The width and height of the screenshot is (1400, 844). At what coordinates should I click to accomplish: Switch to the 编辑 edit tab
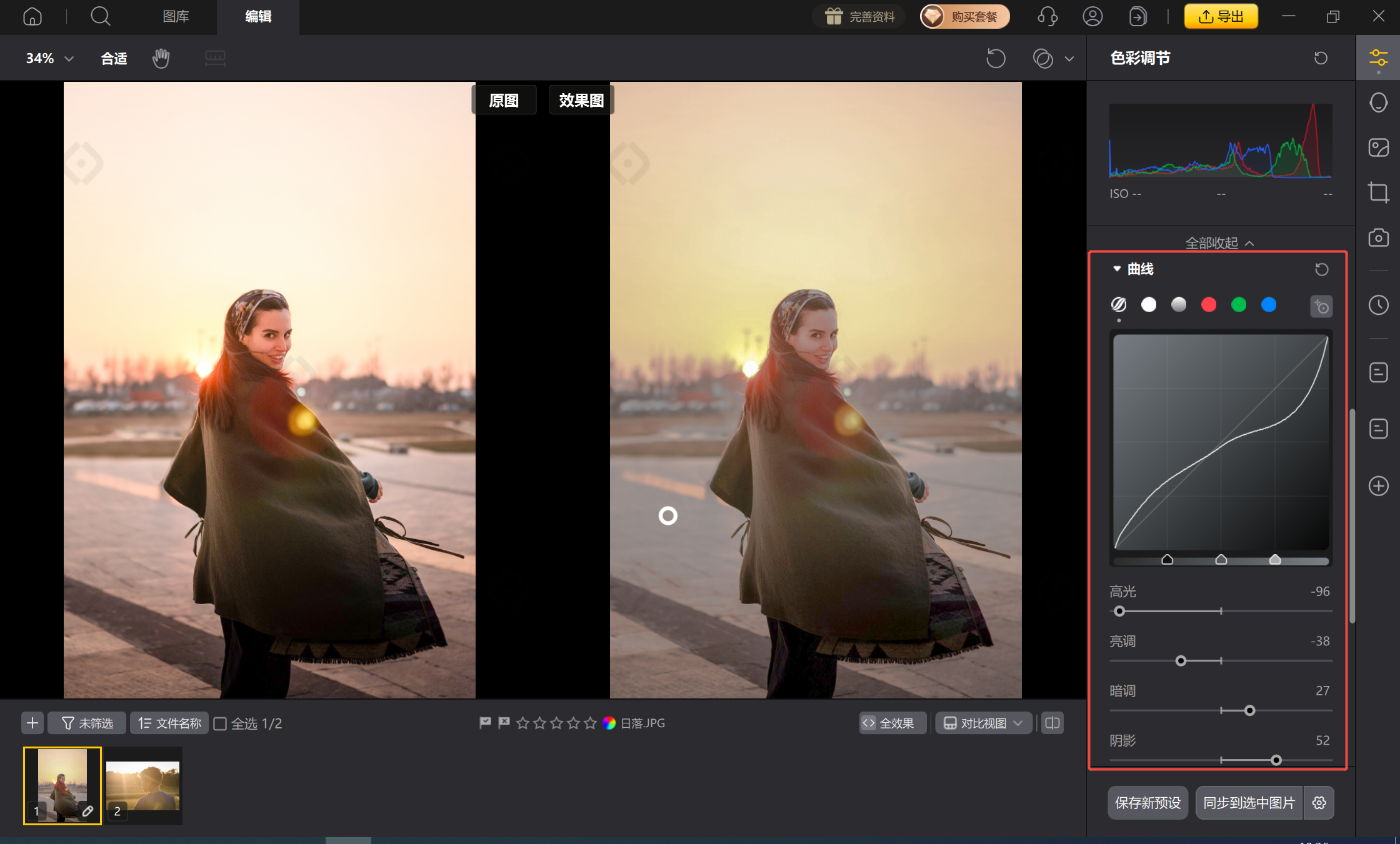point(258,16)
